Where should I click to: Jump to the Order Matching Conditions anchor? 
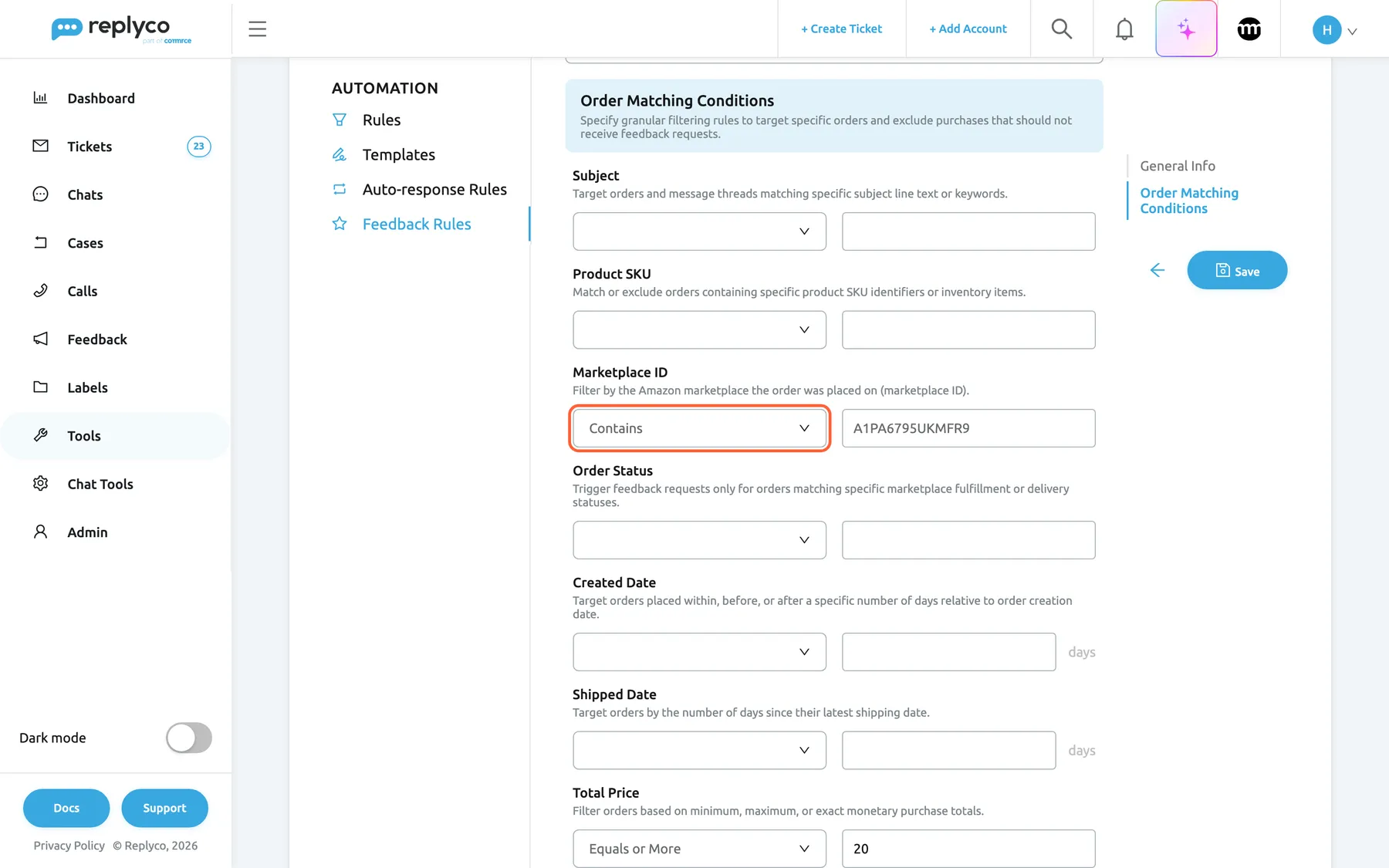(x=1189, y=201)
